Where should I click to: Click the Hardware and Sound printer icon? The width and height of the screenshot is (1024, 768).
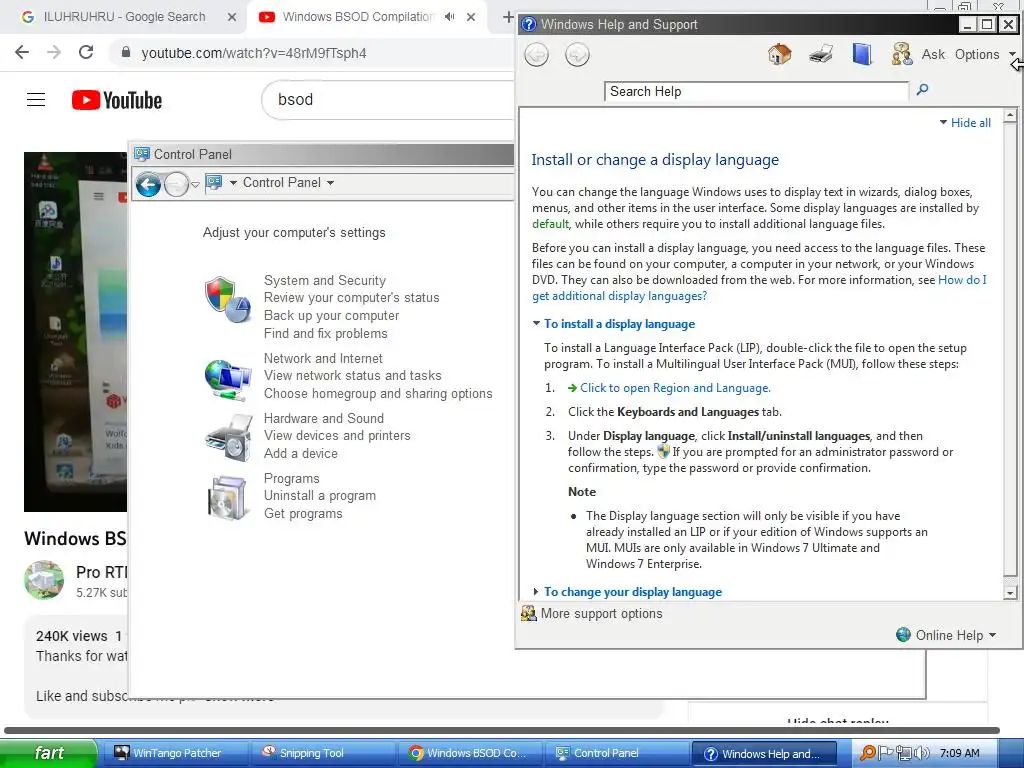(x=228, y=438)
